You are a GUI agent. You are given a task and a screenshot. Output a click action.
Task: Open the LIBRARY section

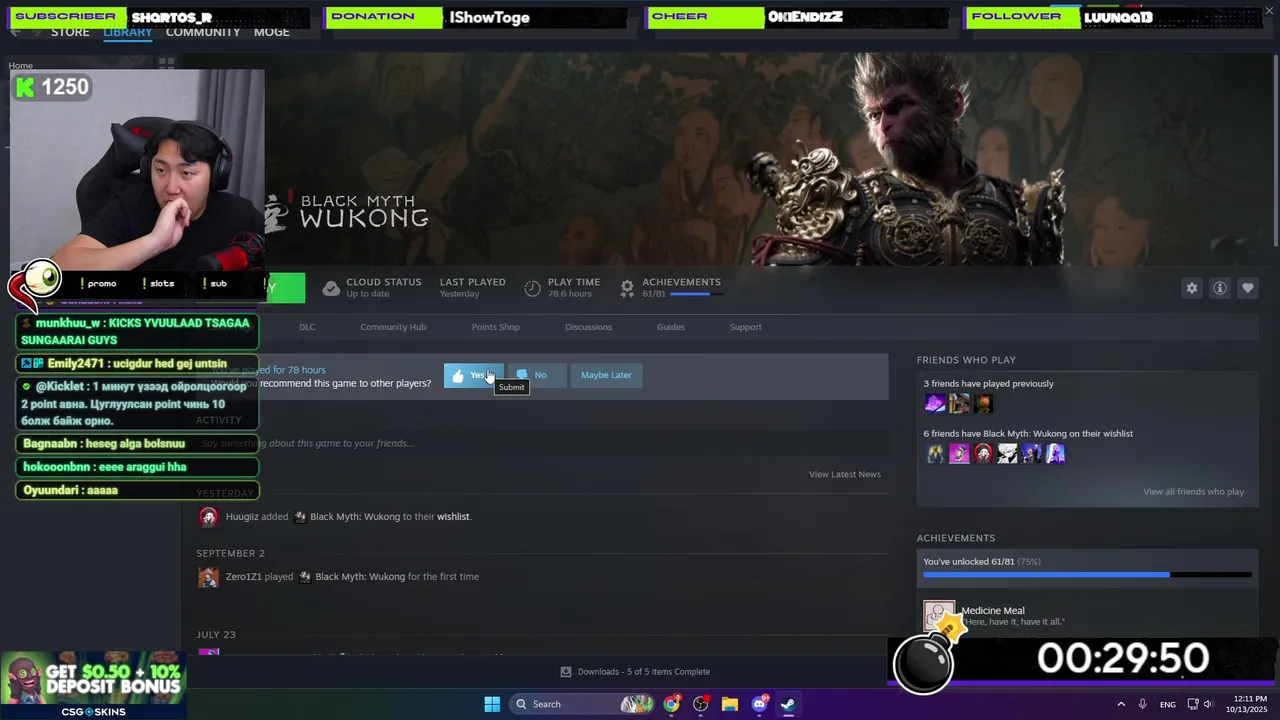click(x=127, y=32)
